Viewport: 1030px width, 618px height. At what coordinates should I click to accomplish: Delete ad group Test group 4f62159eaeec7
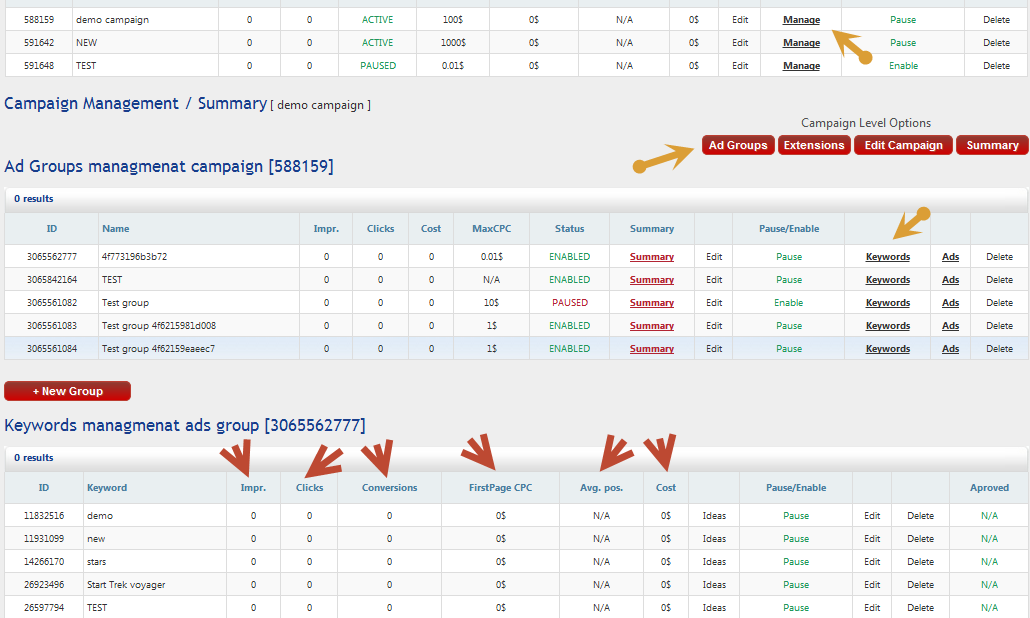click(x=999, y=349)
